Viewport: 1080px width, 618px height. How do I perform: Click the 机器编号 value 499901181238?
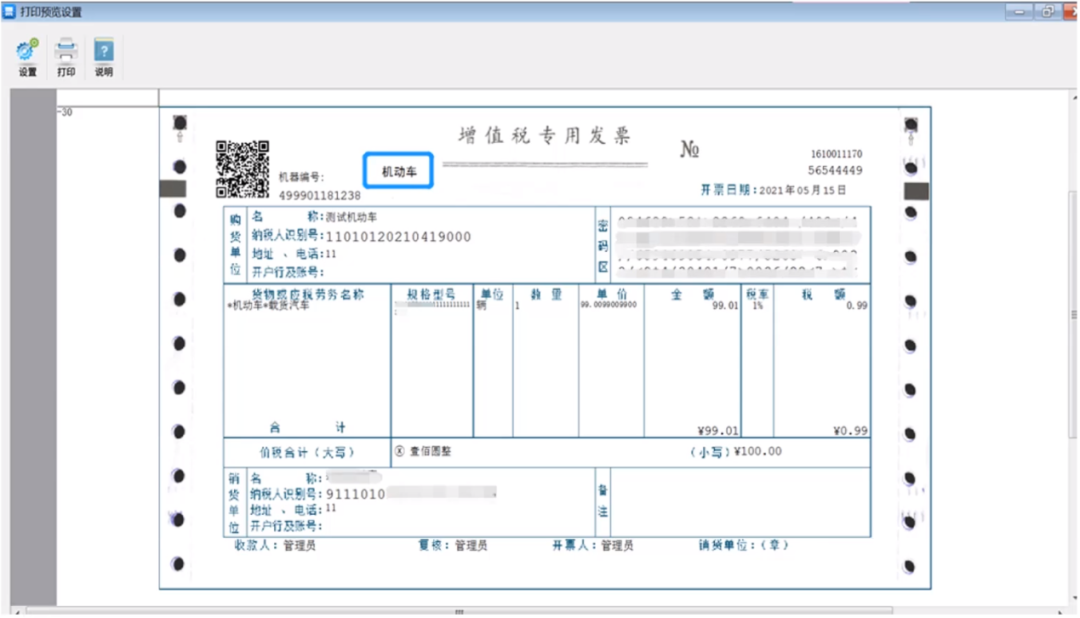(320, 195)
